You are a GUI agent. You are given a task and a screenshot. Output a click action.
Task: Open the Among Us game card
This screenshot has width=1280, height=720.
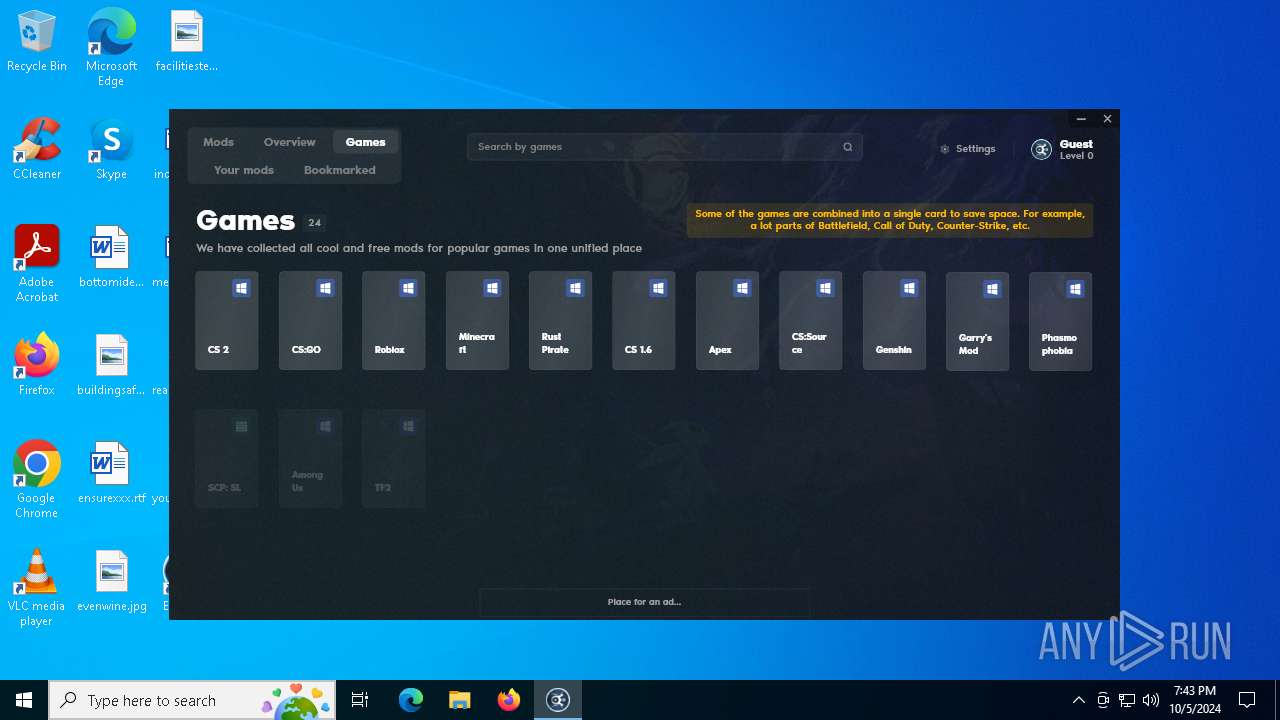(310, 458)
